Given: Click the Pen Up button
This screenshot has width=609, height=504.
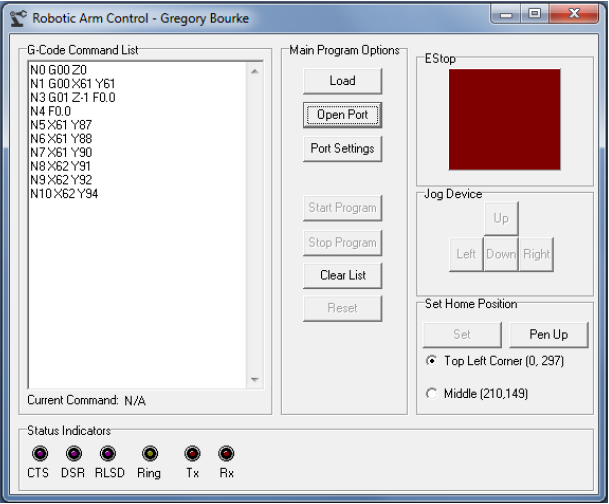Looking at the screenshot, I should click(548, 335).
